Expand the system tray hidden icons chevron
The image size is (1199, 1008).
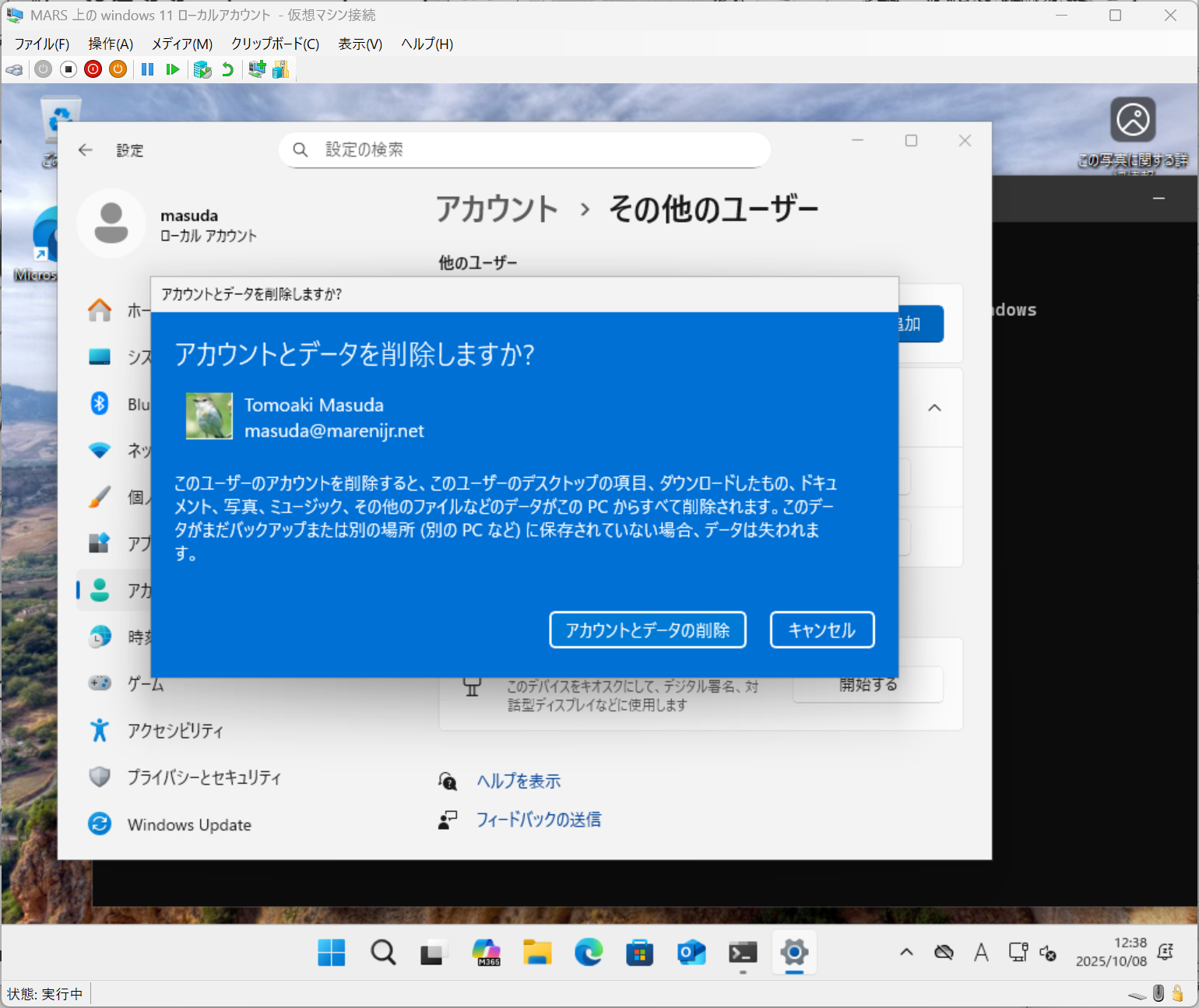906,952
